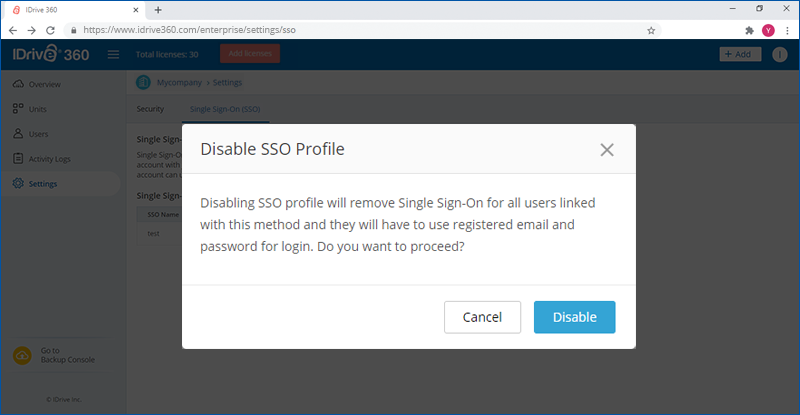Open Users from the sidebar
Screen dimensions: 800x415
38,134
